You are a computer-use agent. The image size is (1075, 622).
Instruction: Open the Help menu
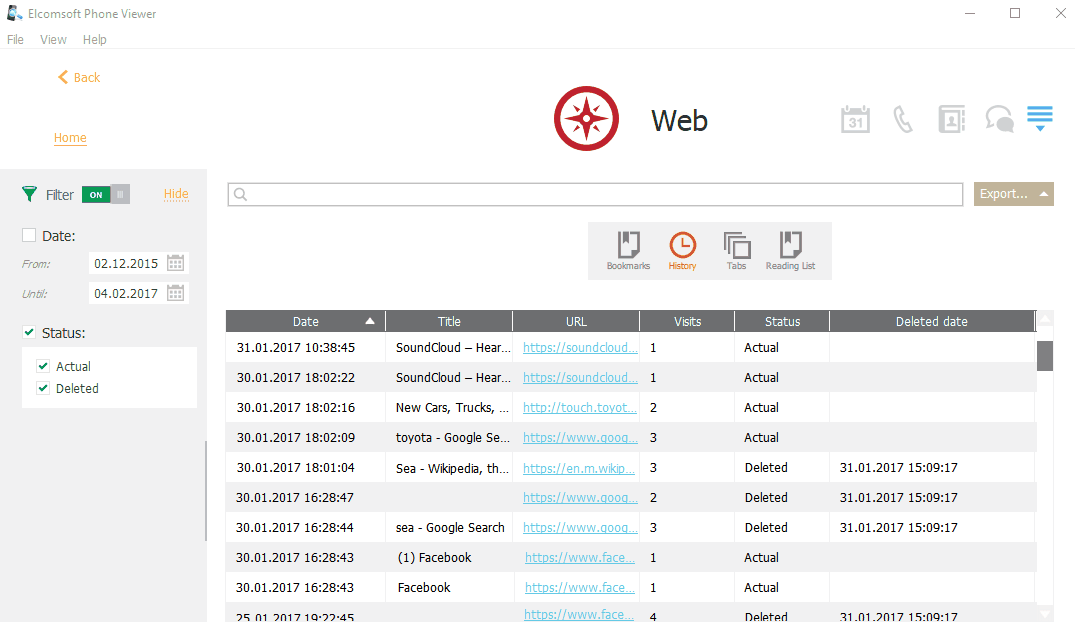[95, 40]
